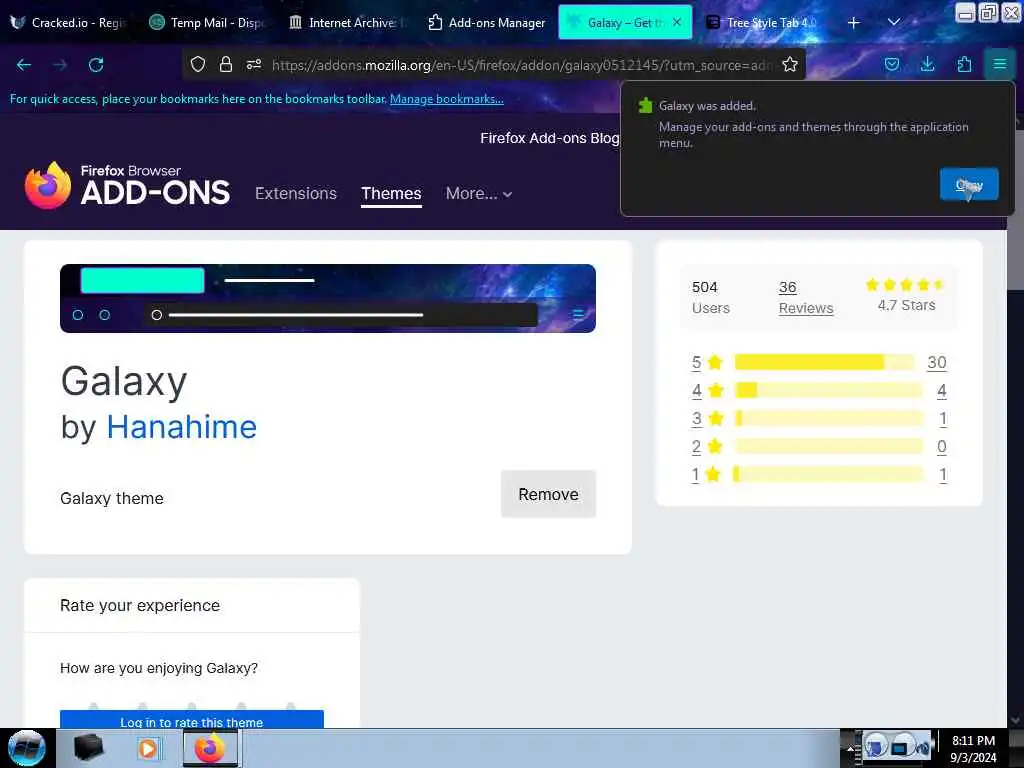List all tabs dropdown arrow
This screenshot has height=768, width=1024.
click(x=894, y=23)
